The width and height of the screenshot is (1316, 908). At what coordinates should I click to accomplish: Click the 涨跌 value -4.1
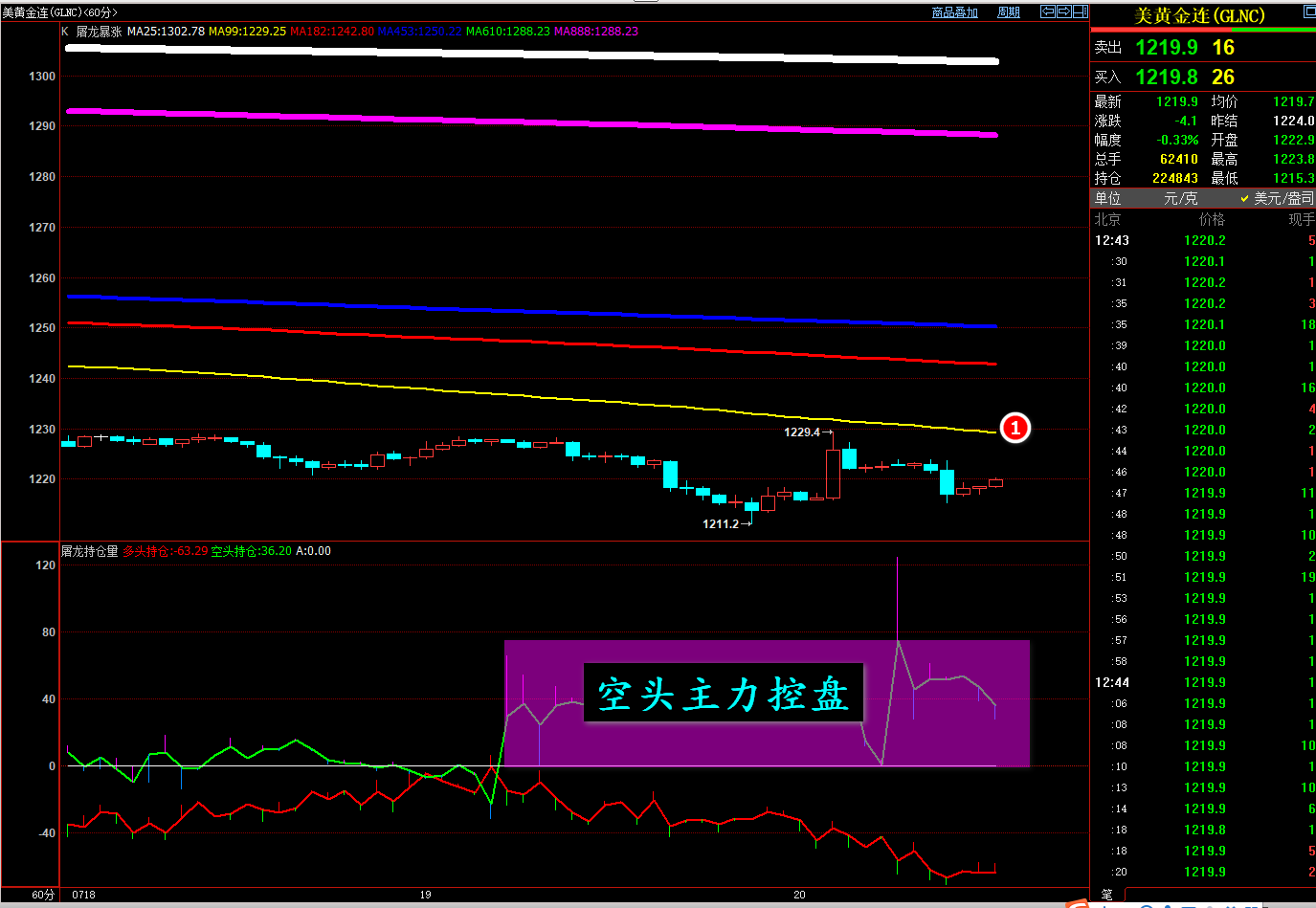click(x=1186, y=121)
